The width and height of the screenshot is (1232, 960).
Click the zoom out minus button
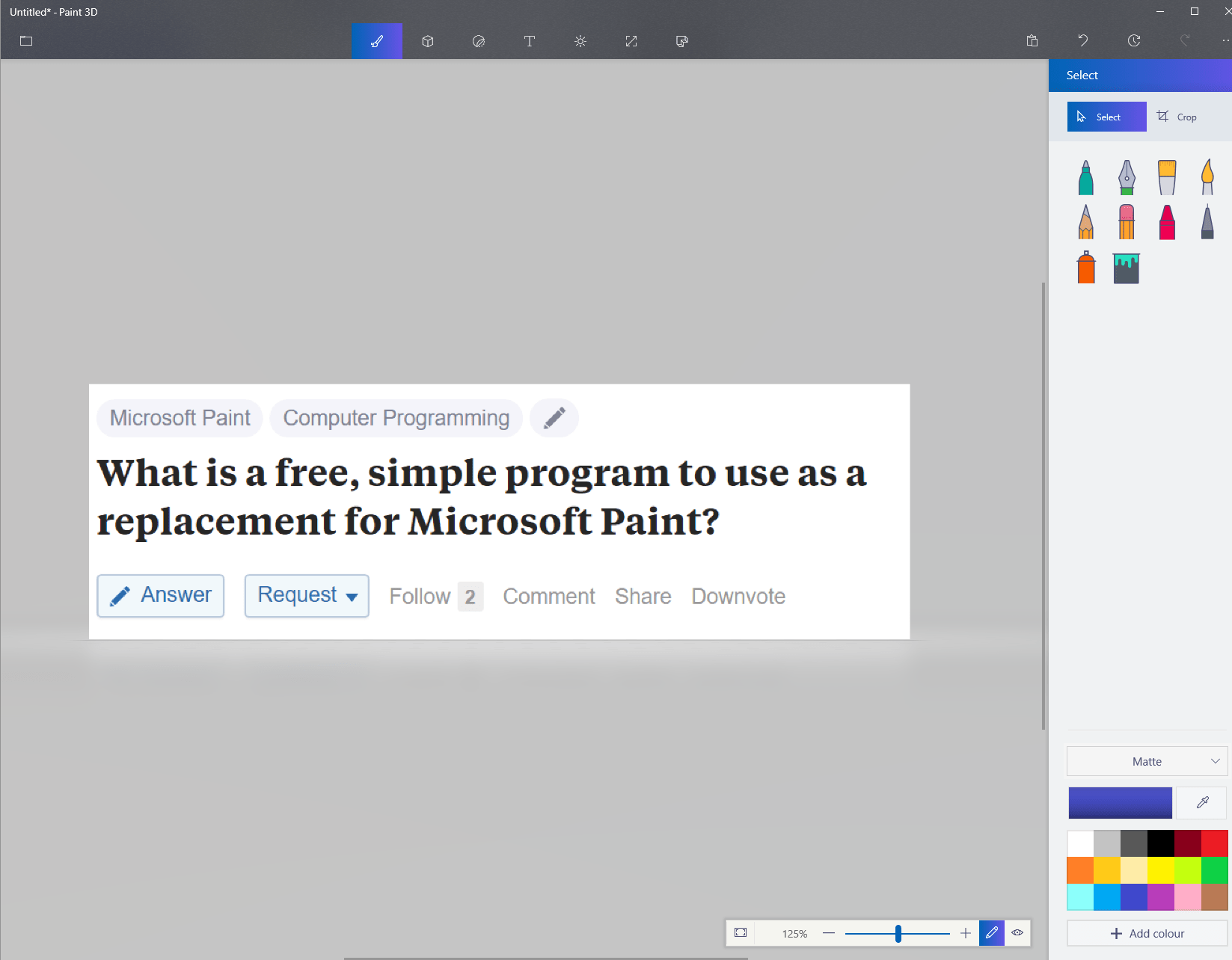(829, 932)
